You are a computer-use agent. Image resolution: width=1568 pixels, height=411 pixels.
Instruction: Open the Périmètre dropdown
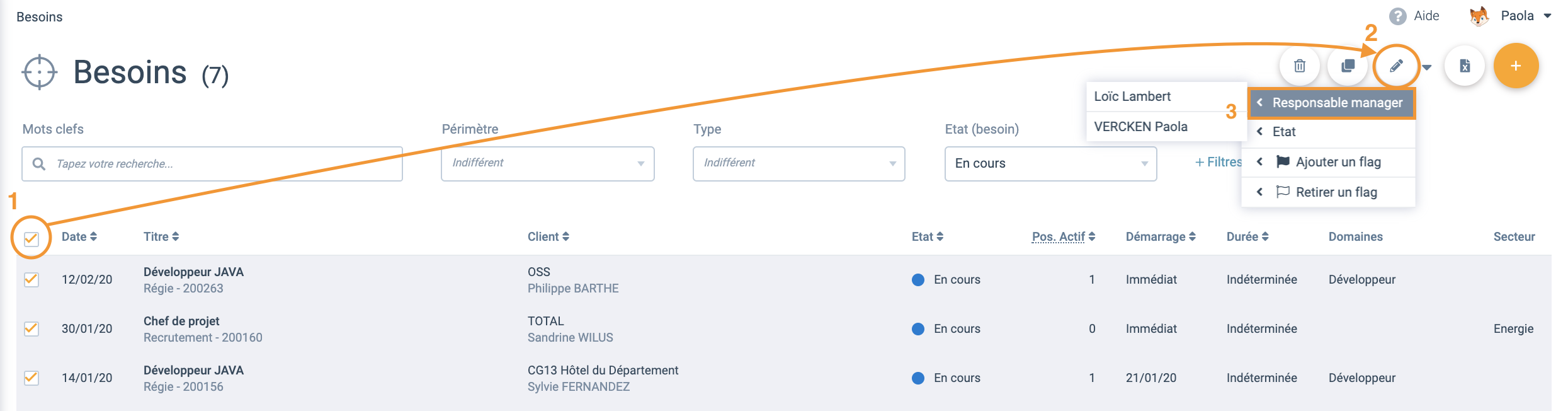(548, 164)
